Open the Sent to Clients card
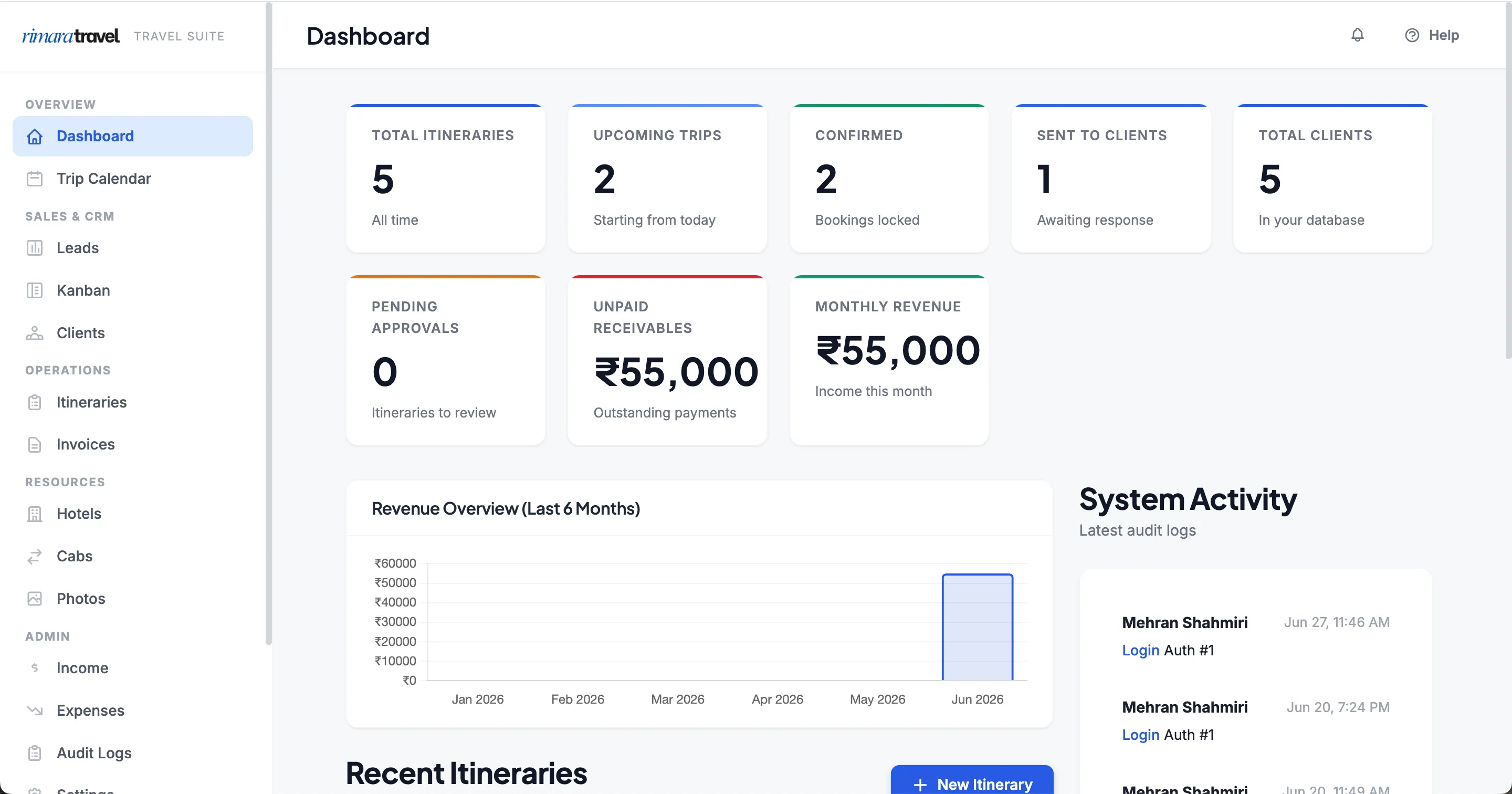 pyautogui.click(x=1110, y=179)
